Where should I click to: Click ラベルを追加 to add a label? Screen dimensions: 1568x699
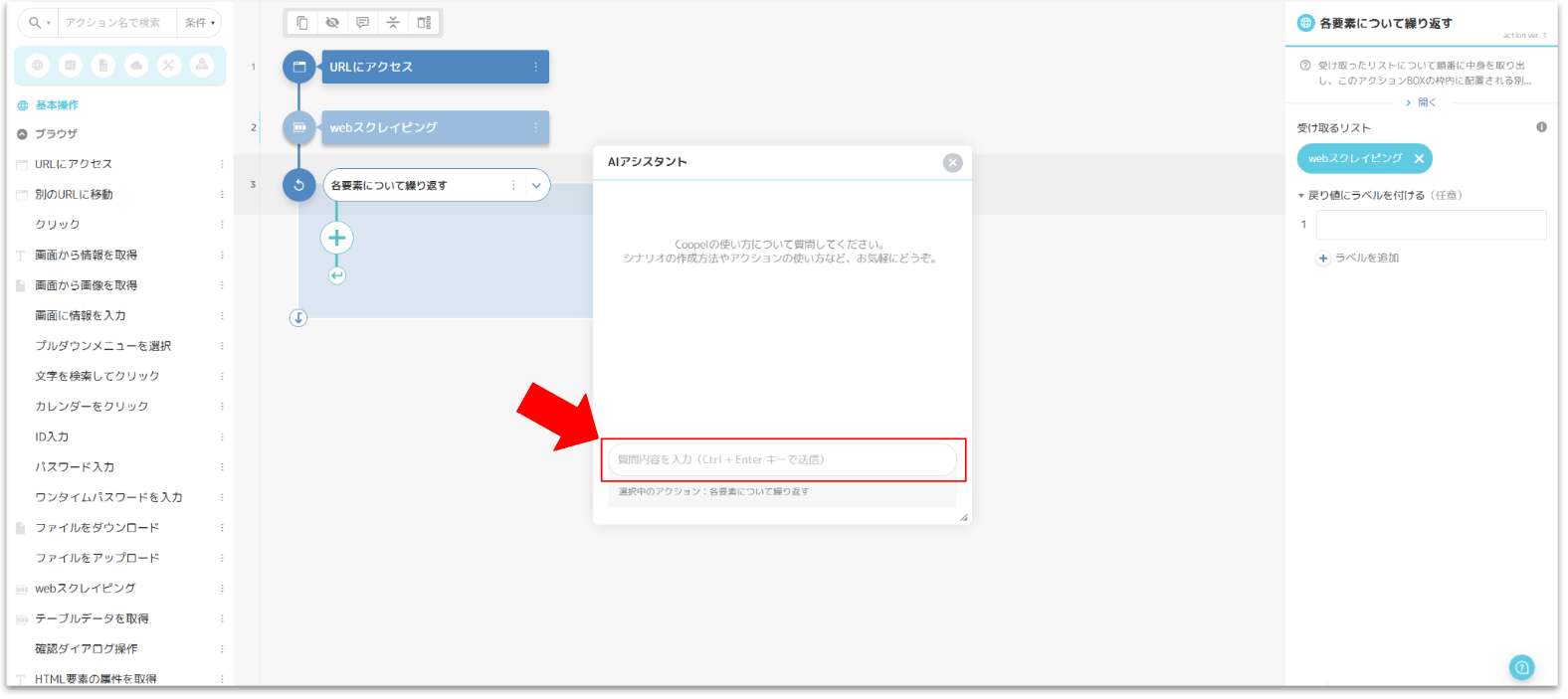1358,259
